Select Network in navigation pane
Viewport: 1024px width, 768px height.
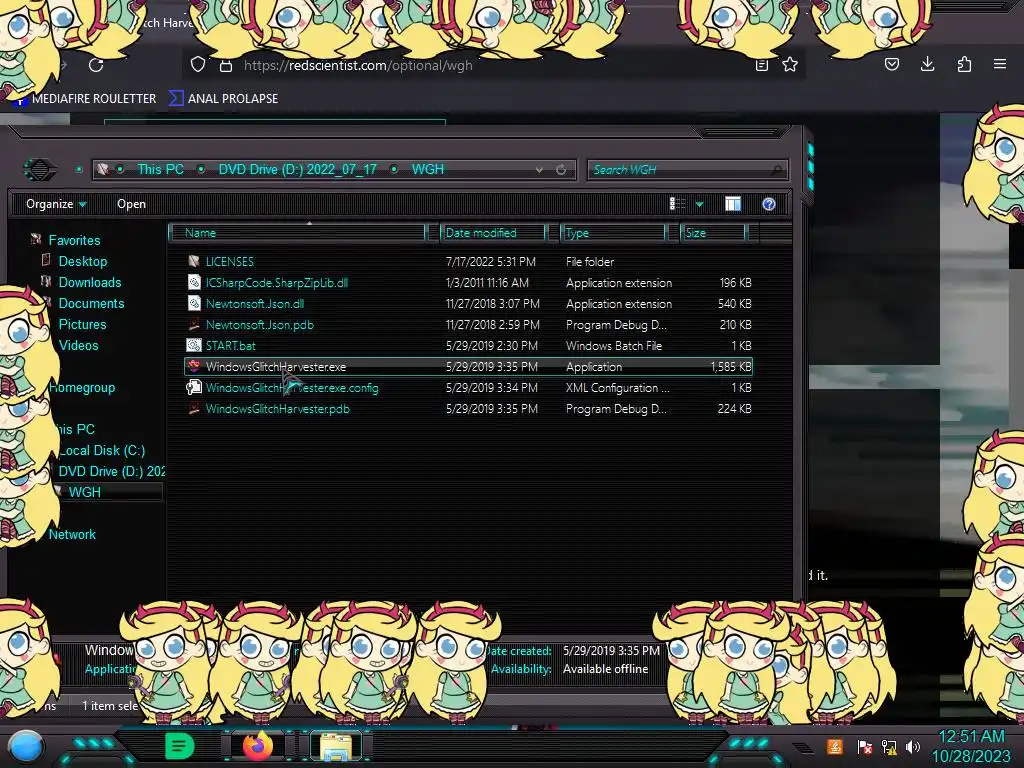click(x=72, y=534)
